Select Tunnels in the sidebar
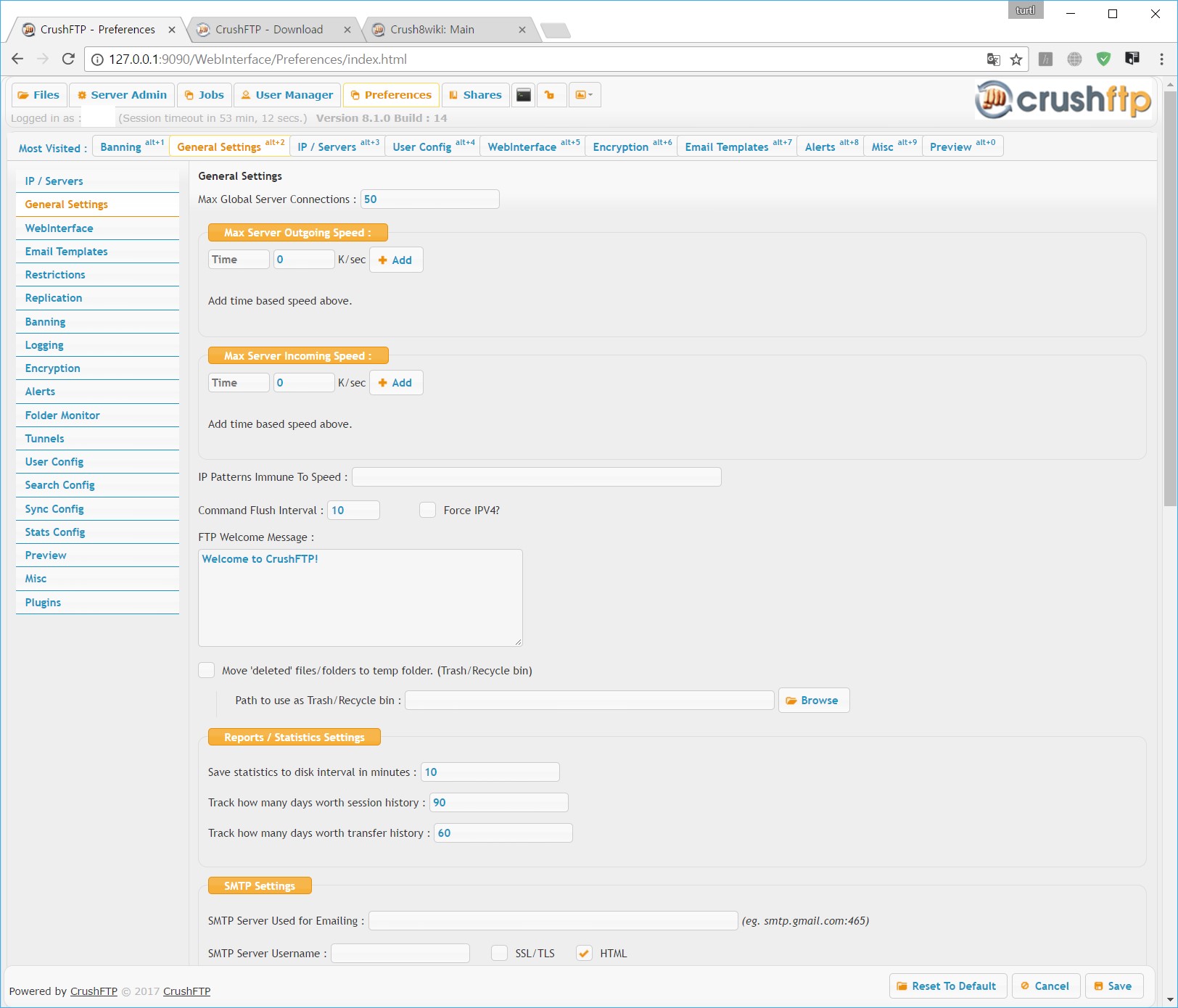This screenshot has height=1008, width=1178. tap(97, 439)
